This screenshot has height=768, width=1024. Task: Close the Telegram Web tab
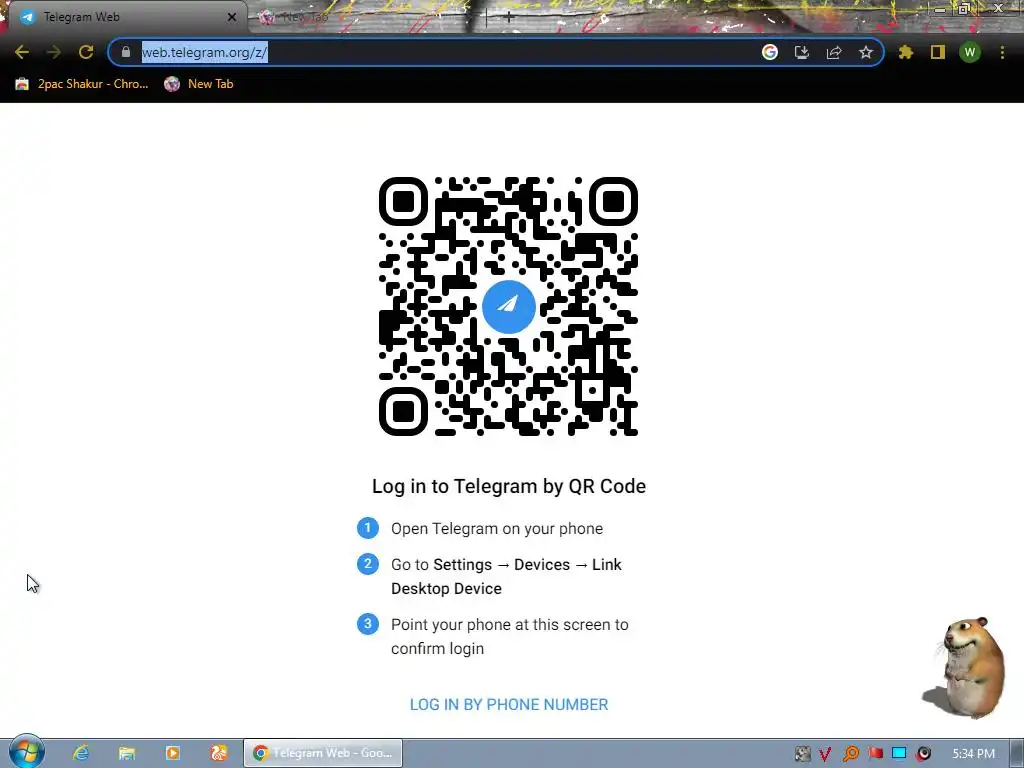click(231, 17)
